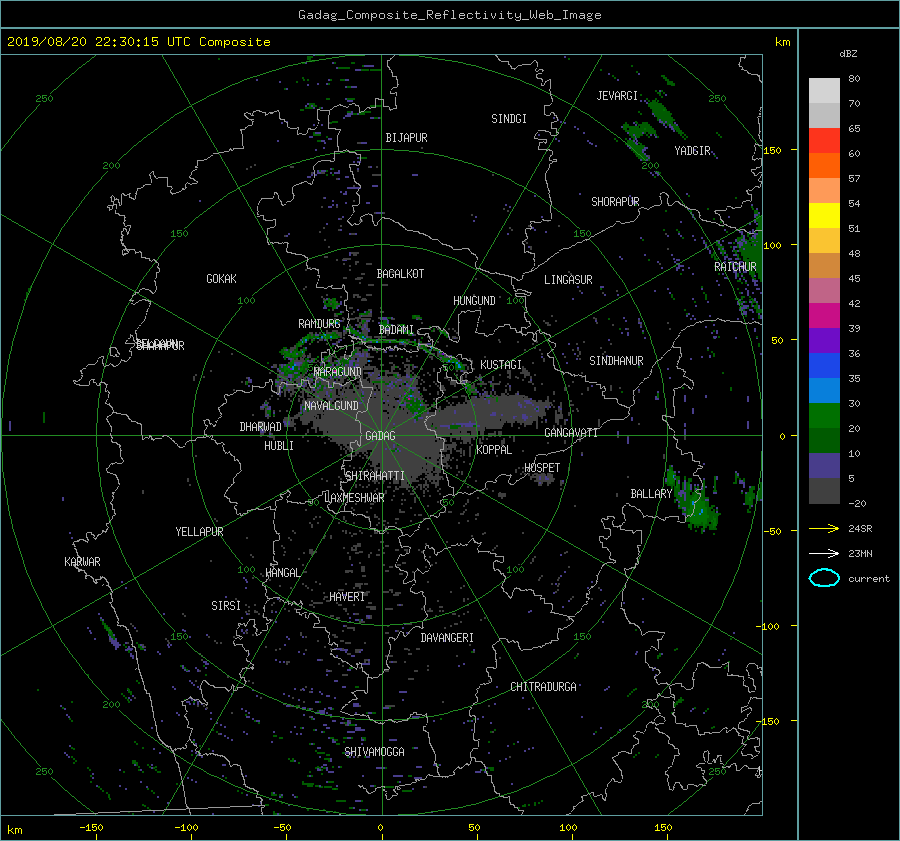Select the red 65-60 dBZ color swatch
Viewport: 900px width, 841px height.
click(824, 141)
